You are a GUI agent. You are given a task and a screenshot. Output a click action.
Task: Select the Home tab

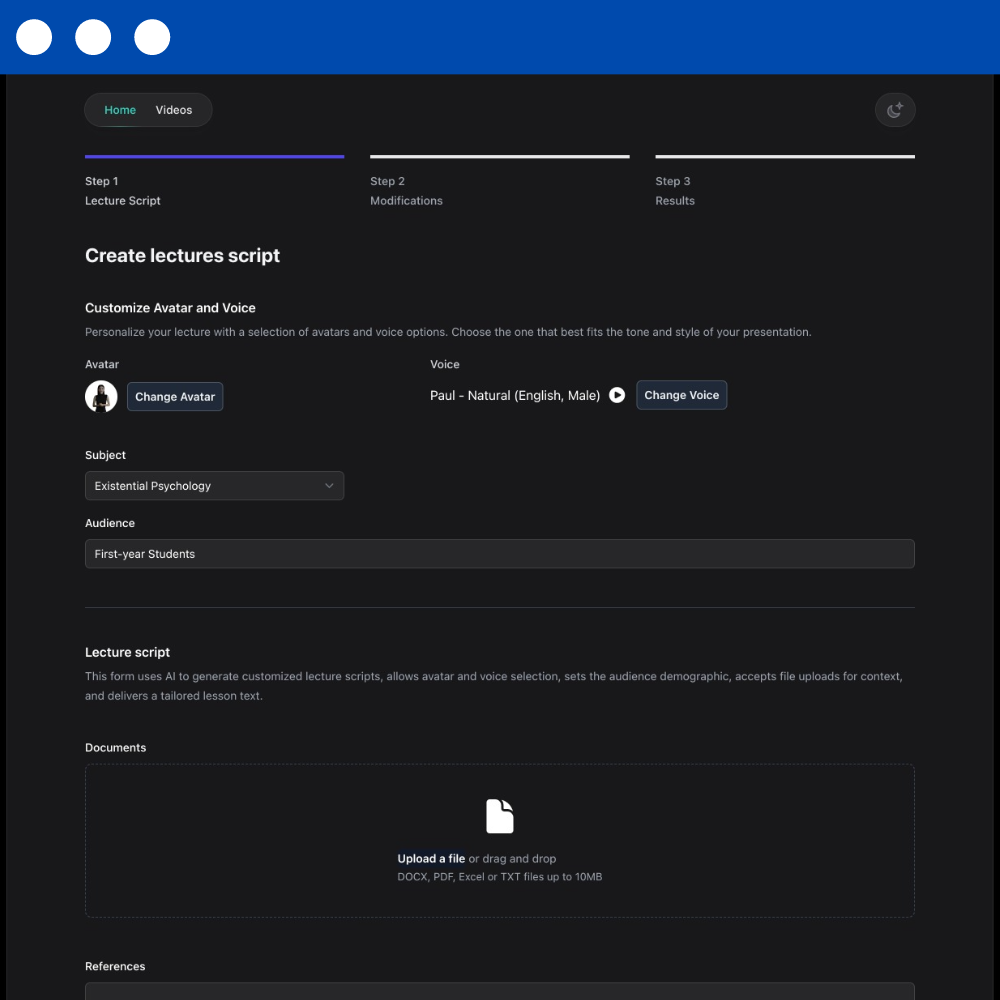[120, 109]
